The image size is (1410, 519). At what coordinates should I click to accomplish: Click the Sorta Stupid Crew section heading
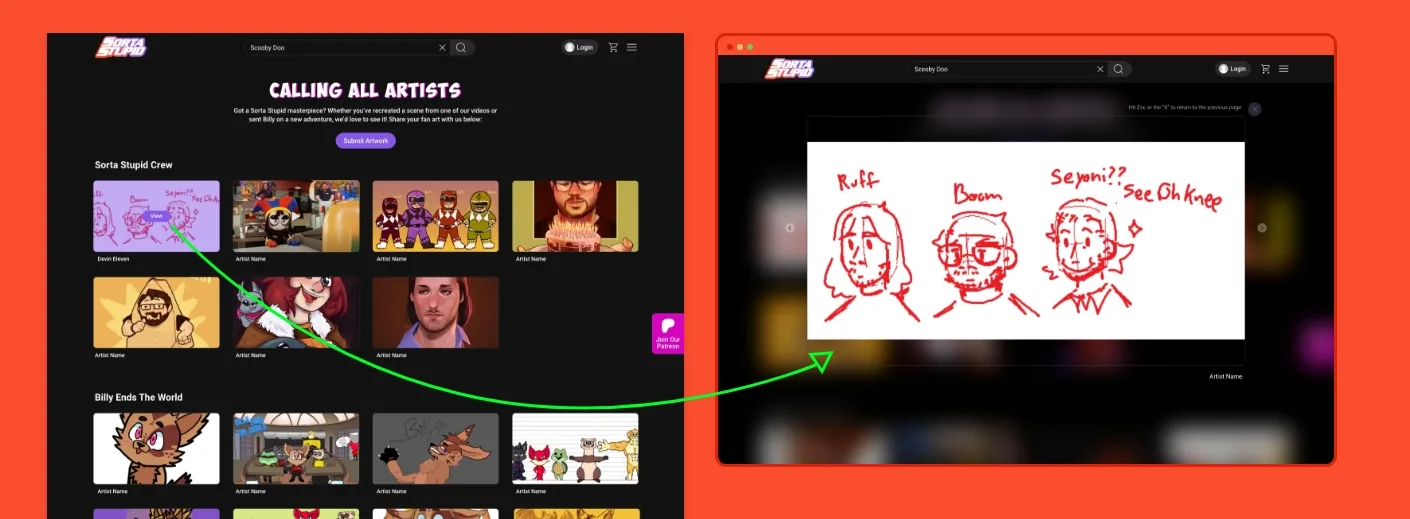[x=134, y=165]
